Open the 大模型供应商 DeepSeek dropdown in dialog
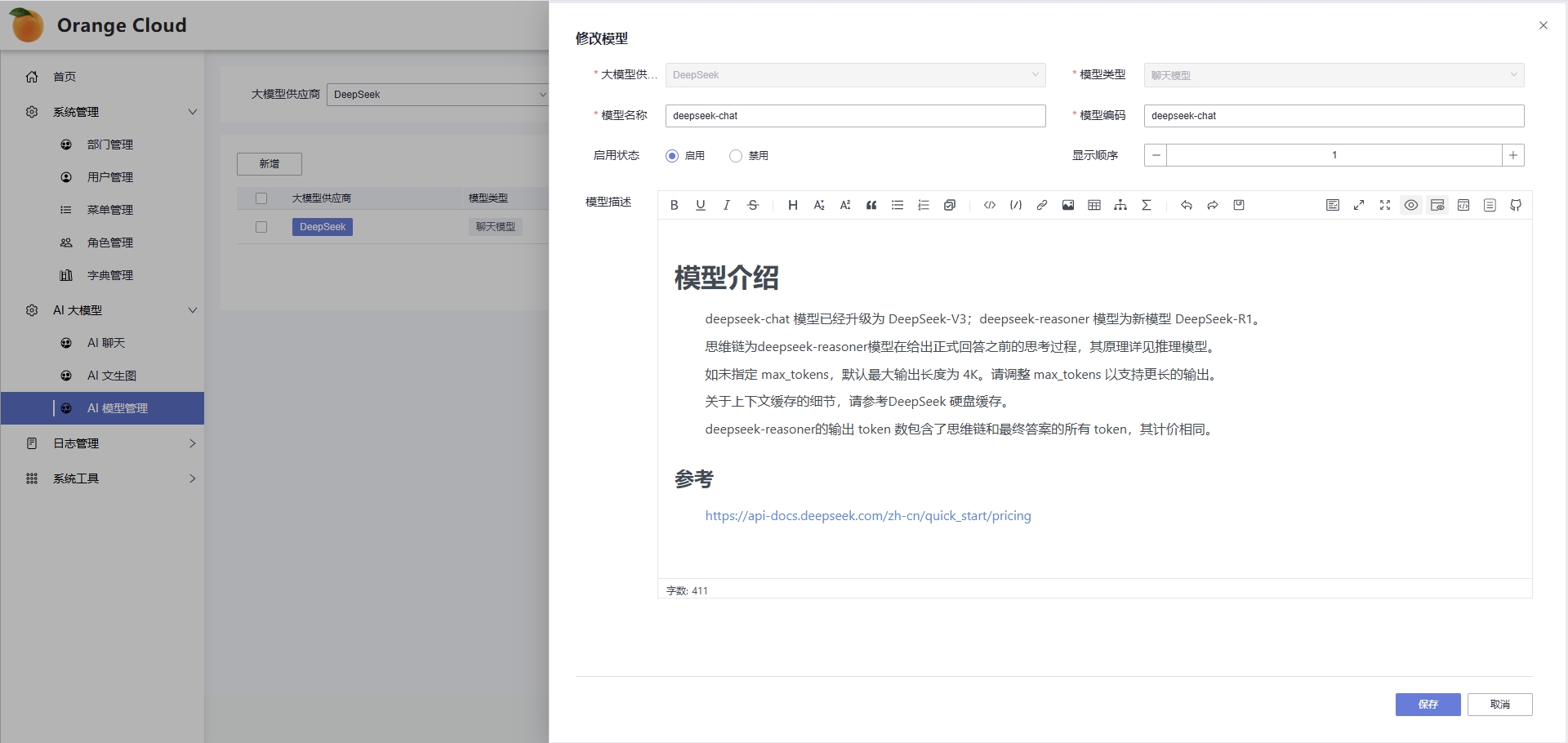The image size is (1568, 743). tap(855, 75)
